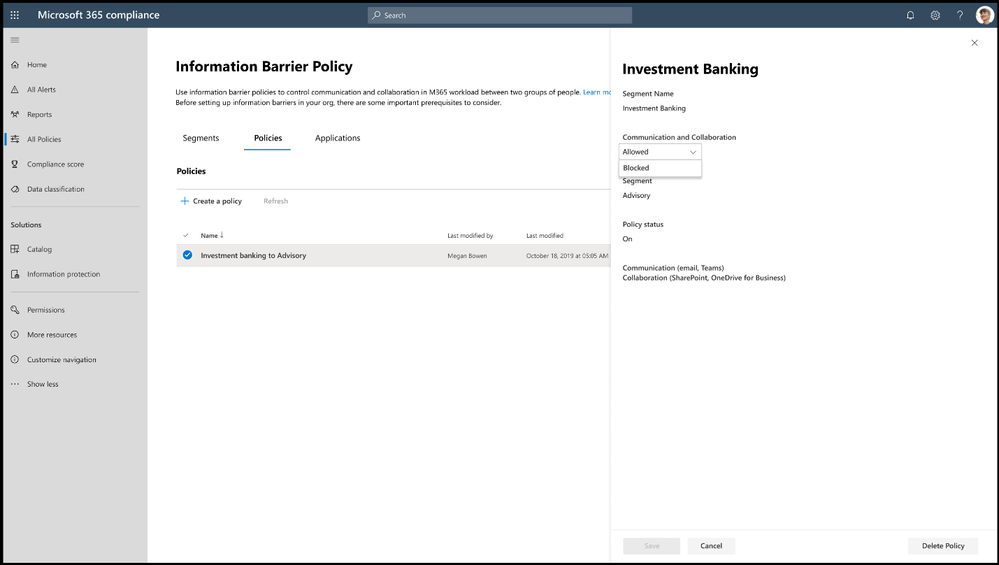Deselect Investment banking to Advisory row checkbox
The width and height of the screenshot is (999, 565).
(x=187, y=255)
